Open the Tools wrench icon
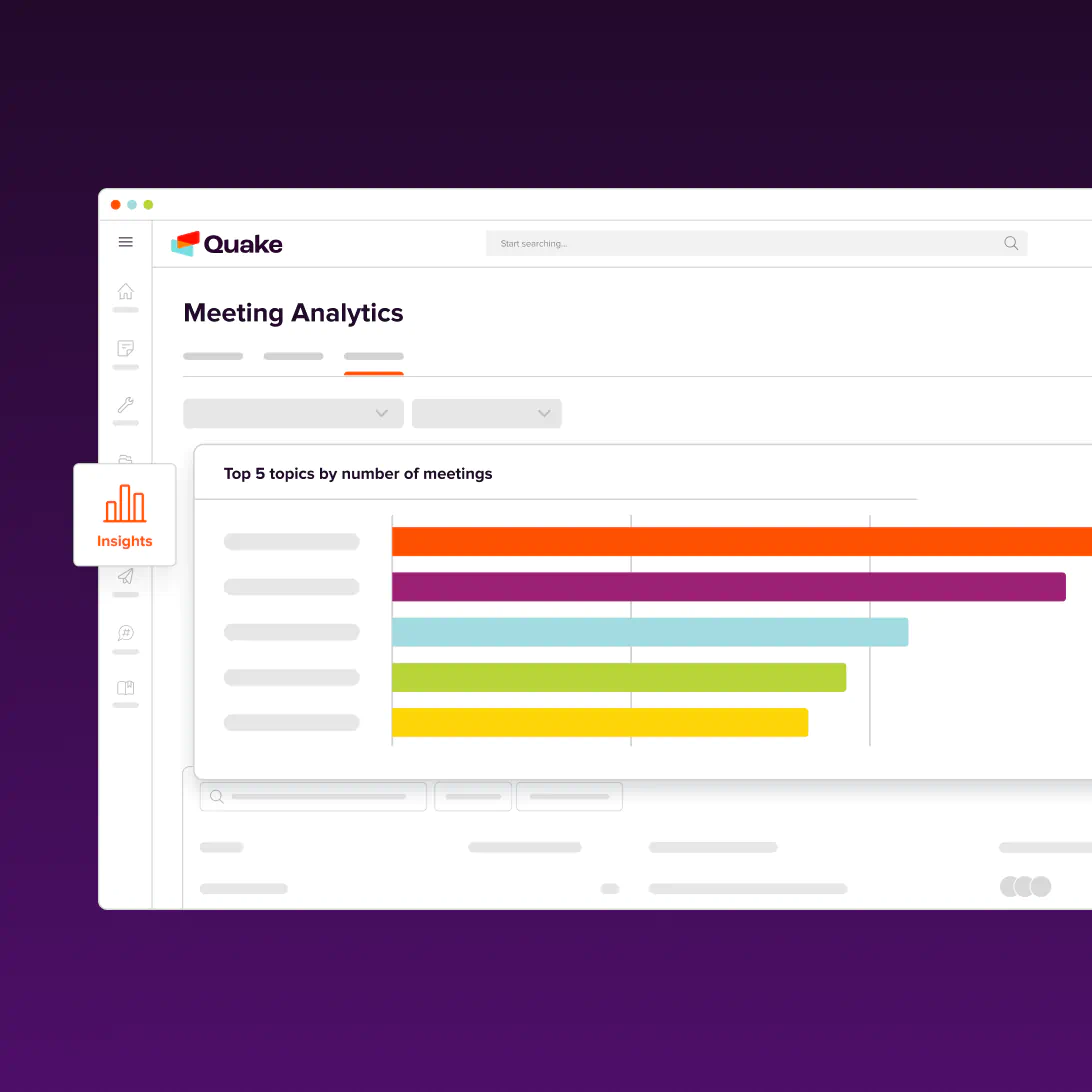This screenshot has width=1092, height=1092. pos(125,406)
